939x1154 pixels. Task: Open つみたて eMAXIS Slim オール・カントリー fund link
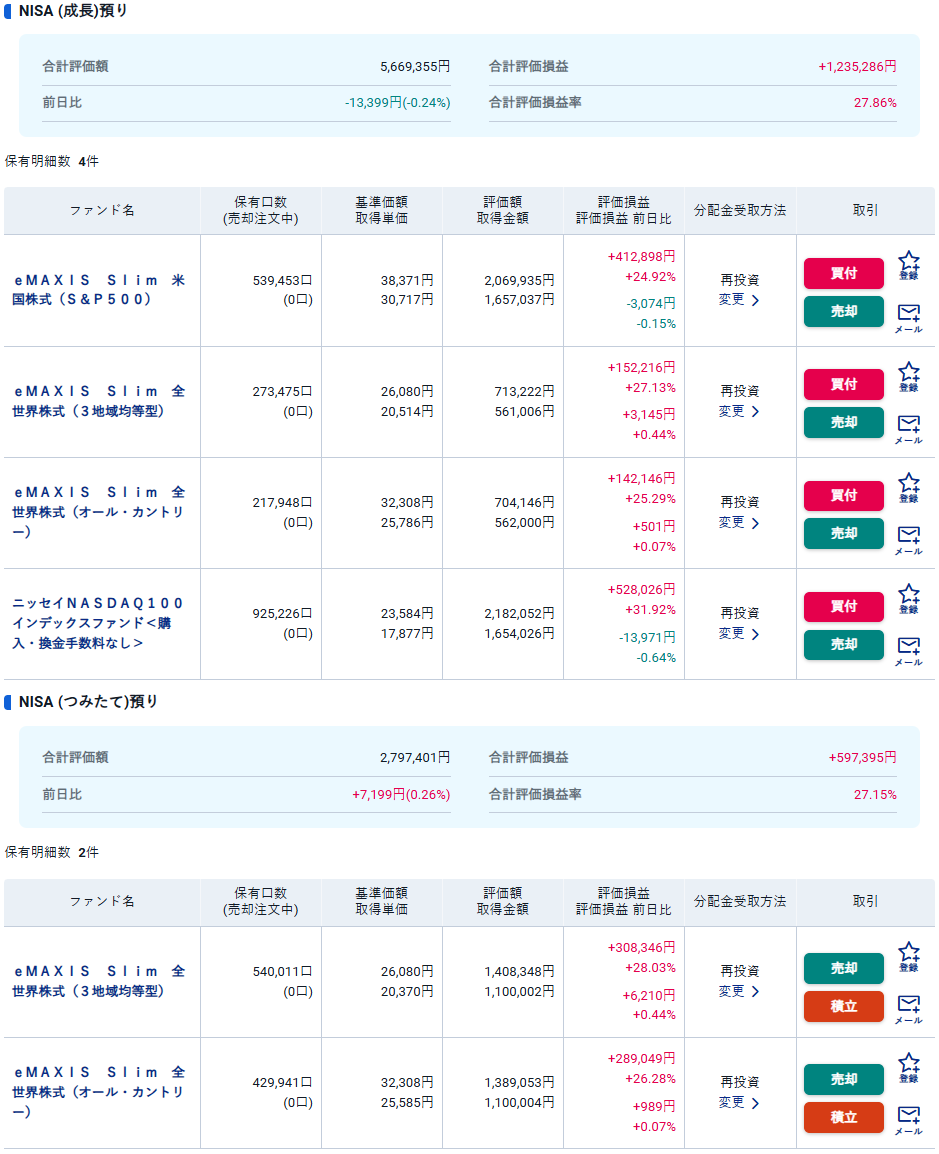click(100, 1091)
